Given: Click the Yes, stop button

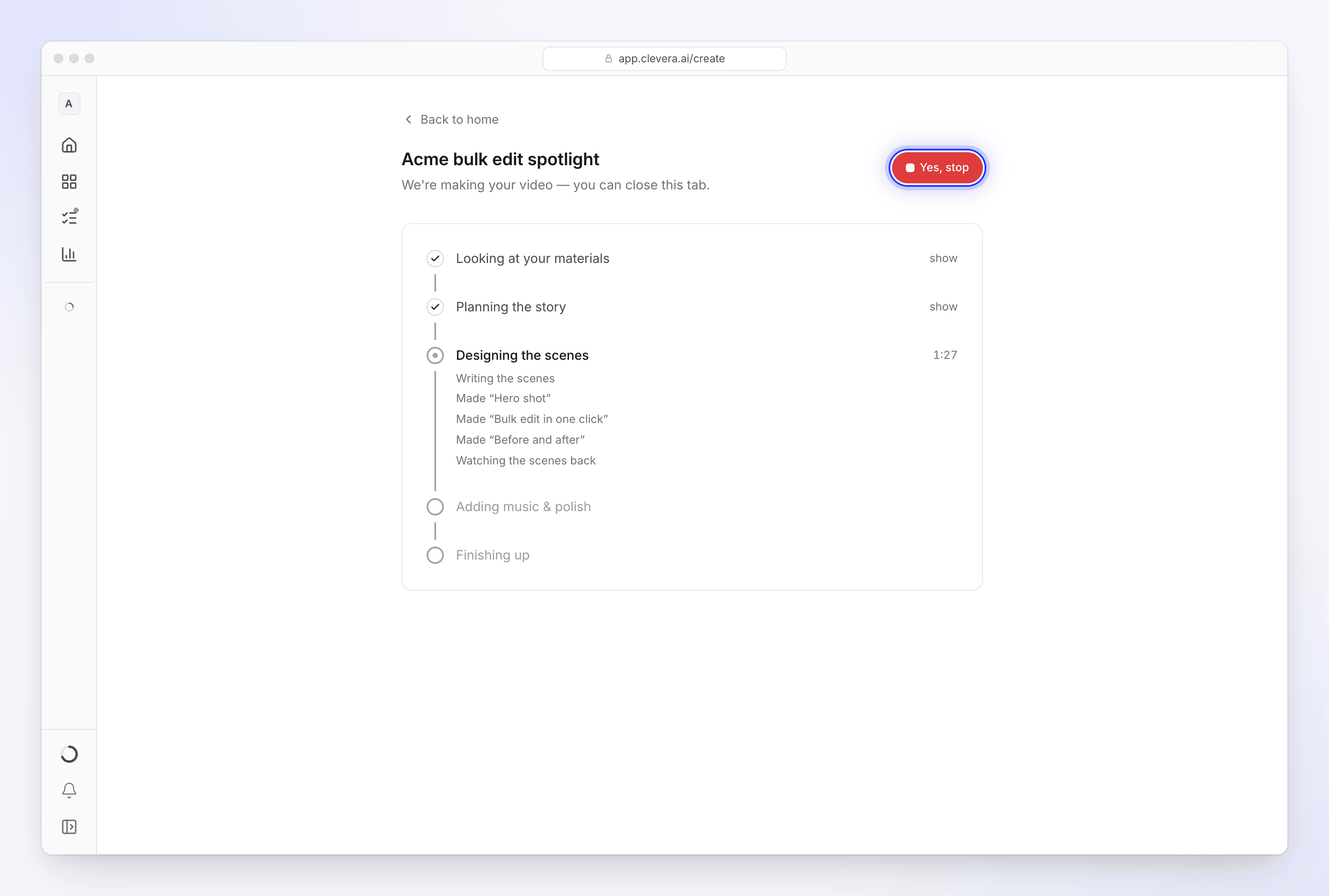Looking at the screenshot, I should coord(937,167).
